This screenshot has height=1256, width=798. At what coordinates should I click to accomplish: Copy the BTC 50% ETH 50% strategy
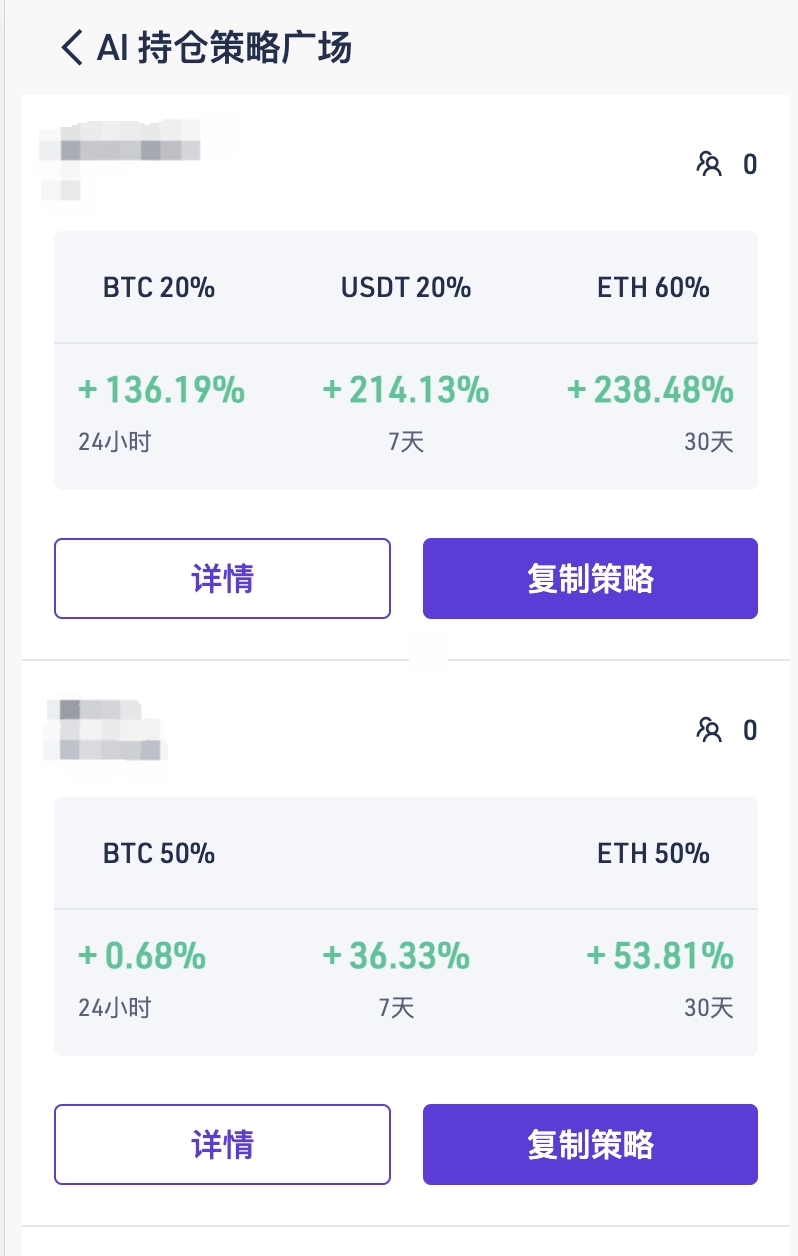(x=590, y=1144)
